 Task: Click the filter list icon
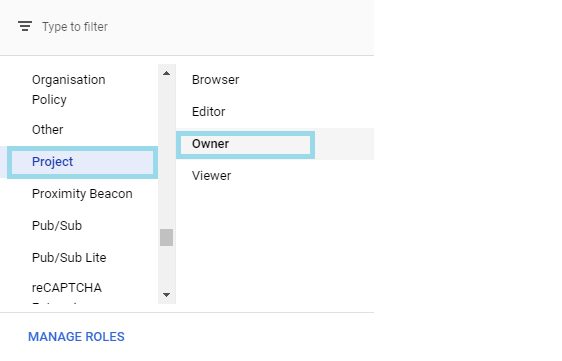(25, 26)
